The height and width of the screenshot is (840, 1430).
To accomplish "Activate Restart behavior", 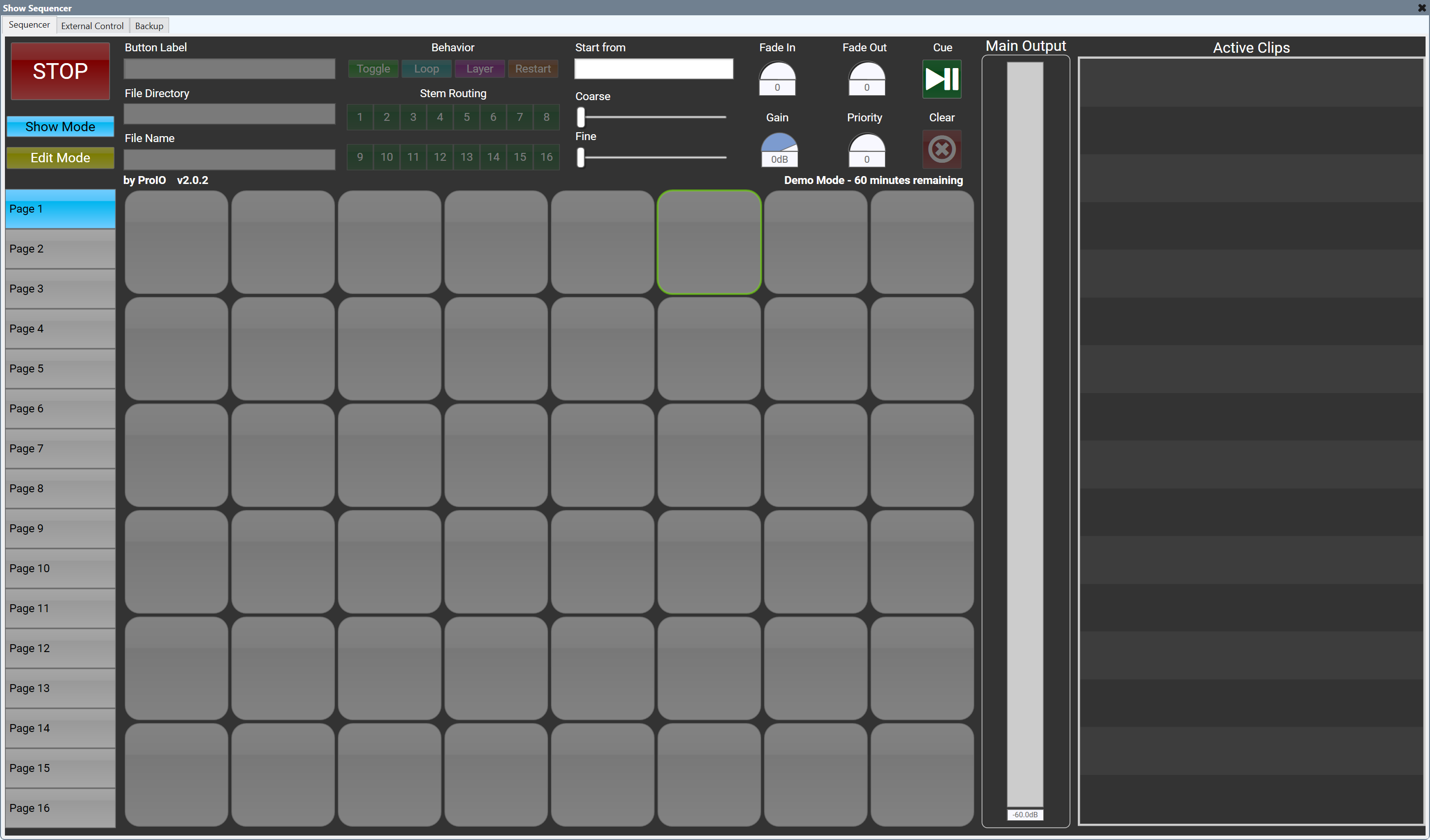I will (x=532, y=69).
